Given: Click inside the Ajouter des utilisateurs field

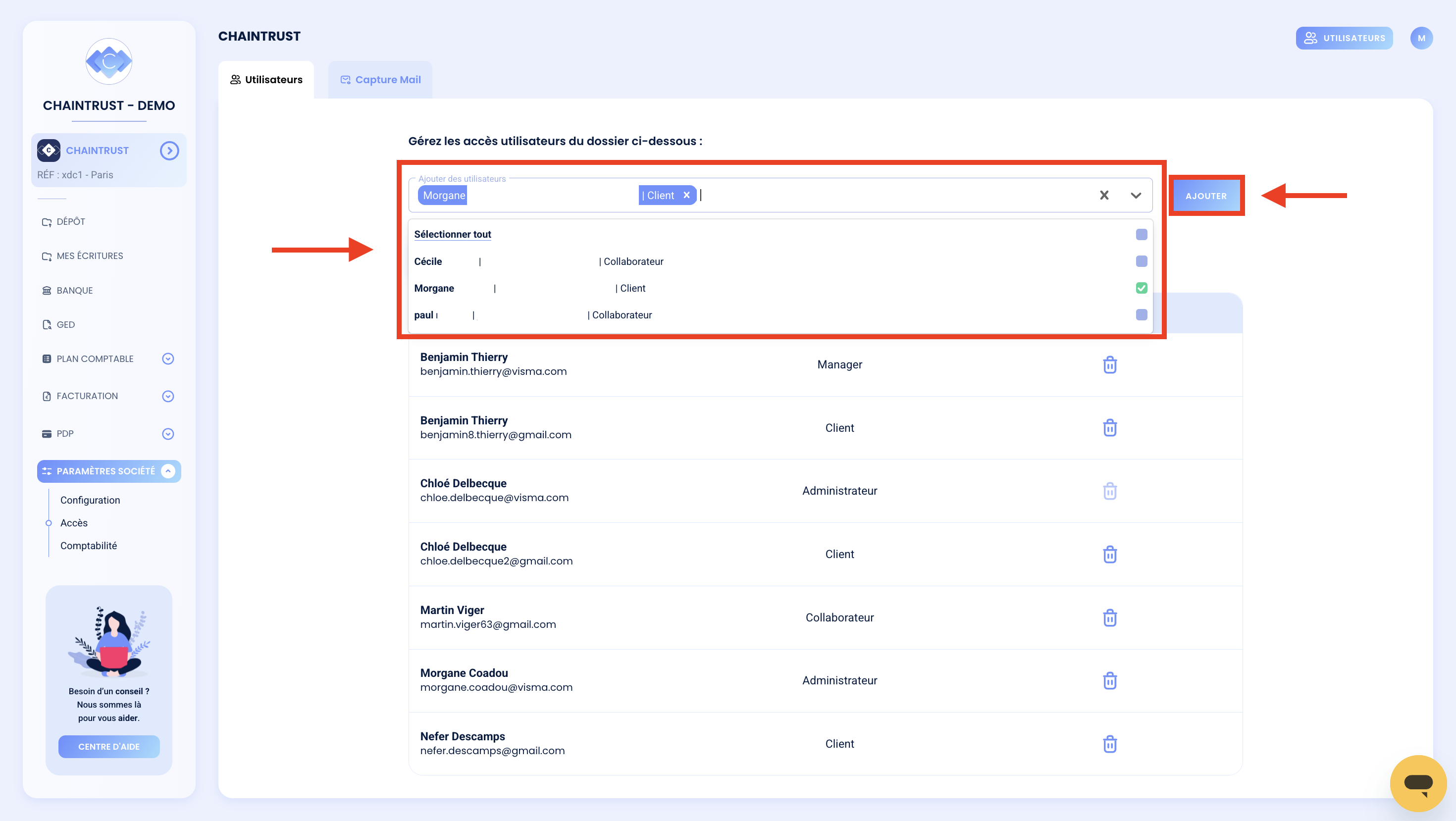Looking at the screenshot, I should (x=780, y=195).
